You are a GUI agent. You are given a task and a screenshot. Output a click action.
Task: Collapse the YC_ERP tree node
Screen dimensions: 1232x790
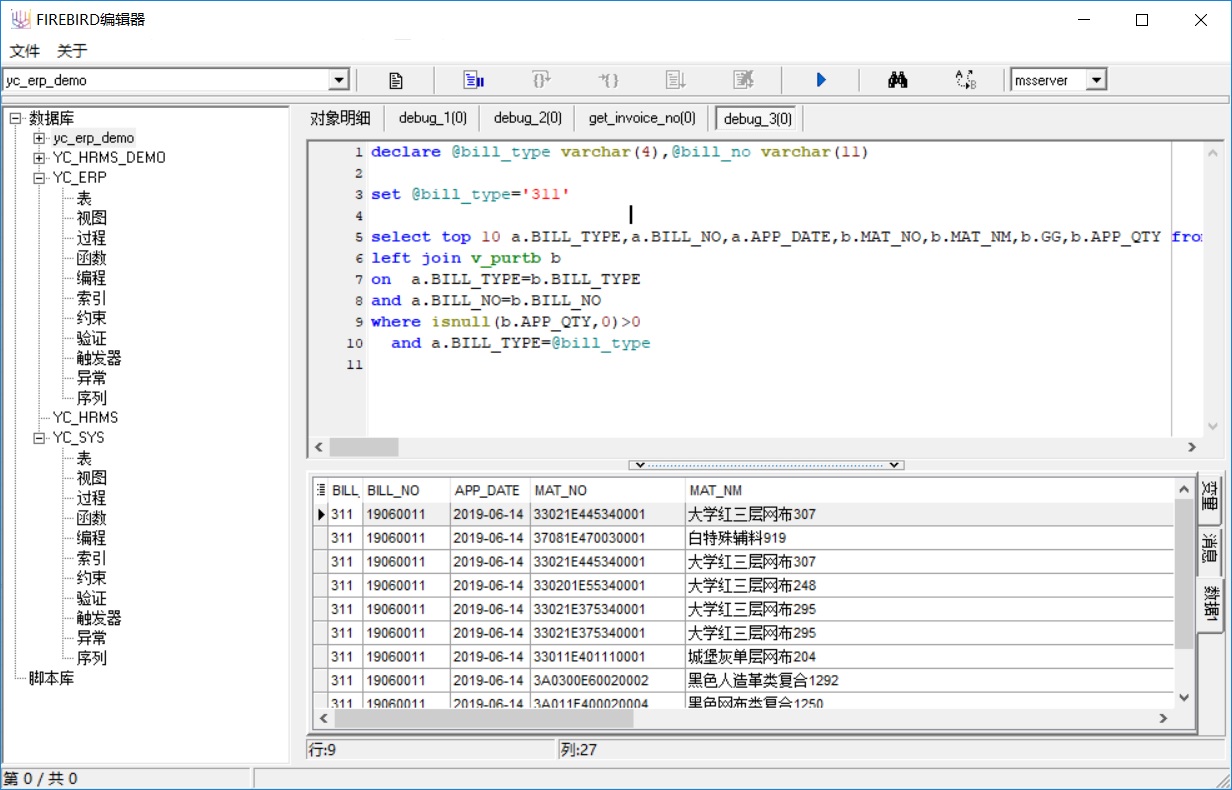point(39,178)
